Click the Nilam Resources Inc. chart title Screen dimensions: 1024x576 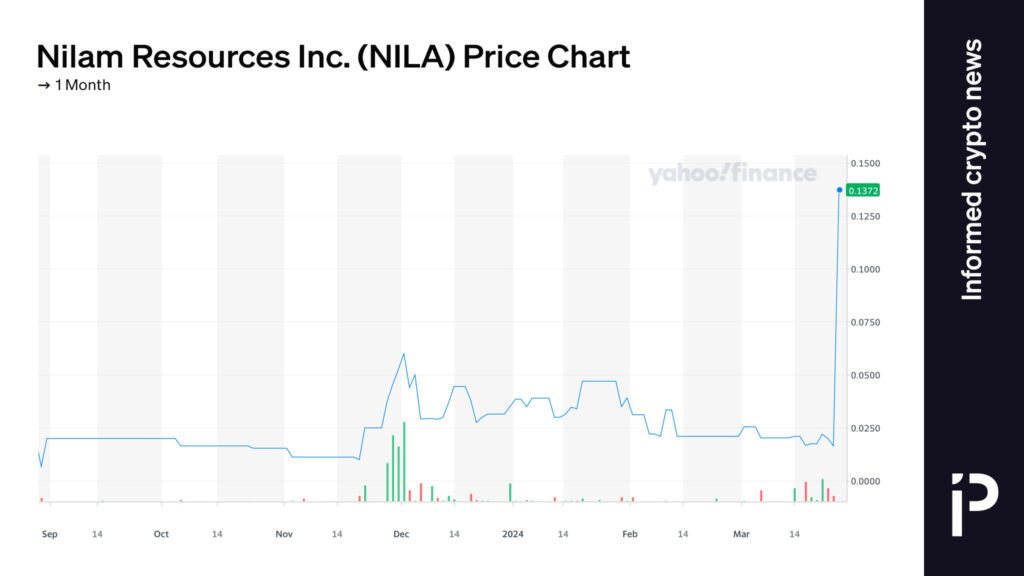click(x=333, y=57)
